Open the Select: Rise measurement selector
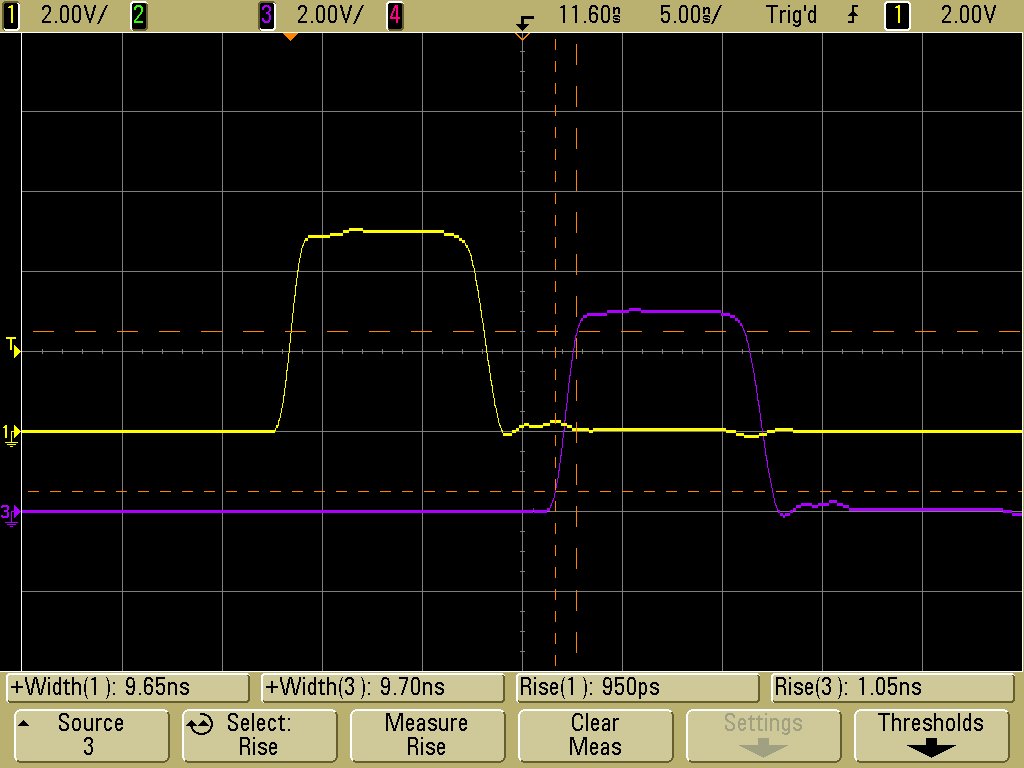 point(258,735)
